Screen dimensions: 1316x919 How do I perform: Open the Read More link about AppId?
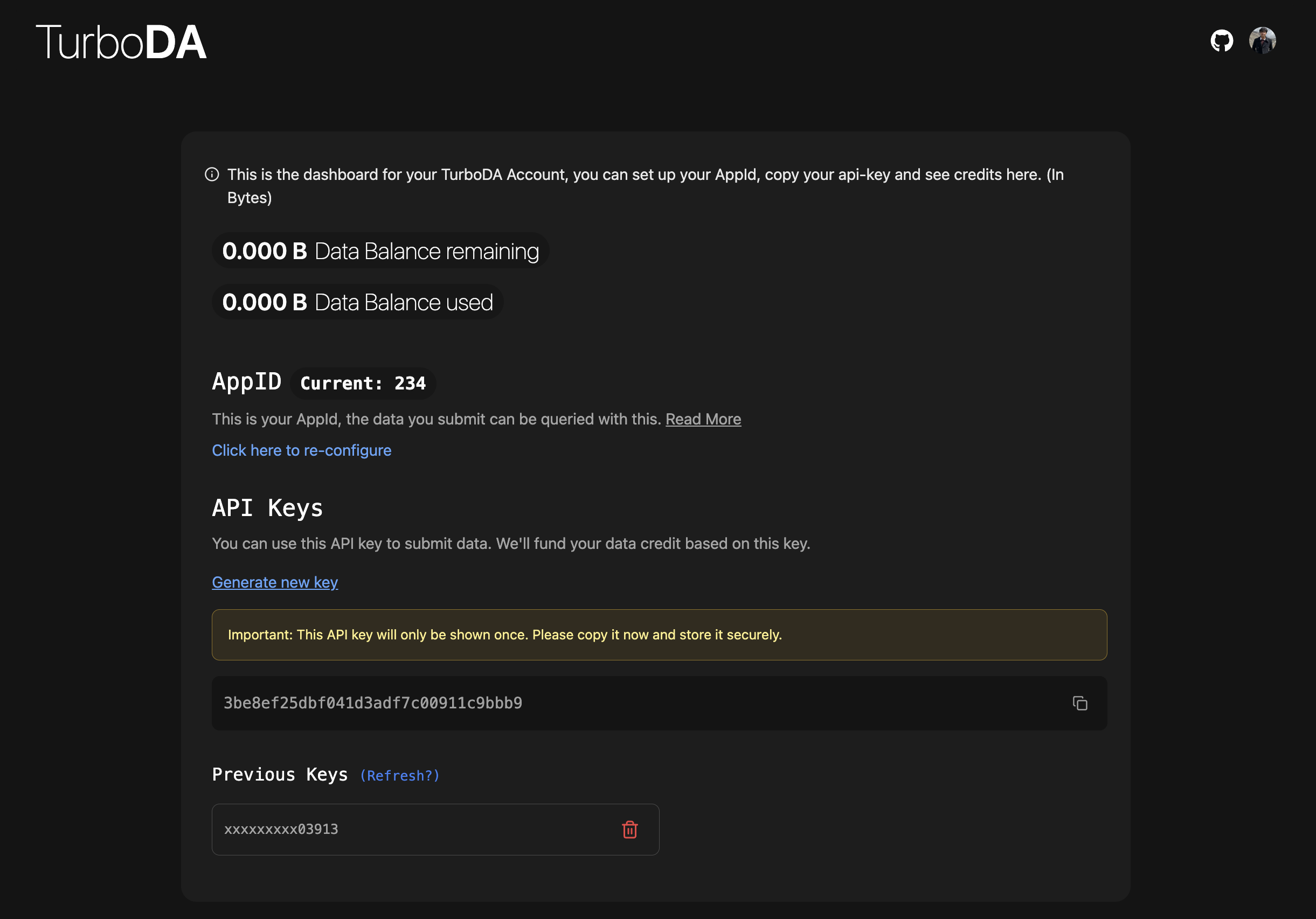(703, 419)
